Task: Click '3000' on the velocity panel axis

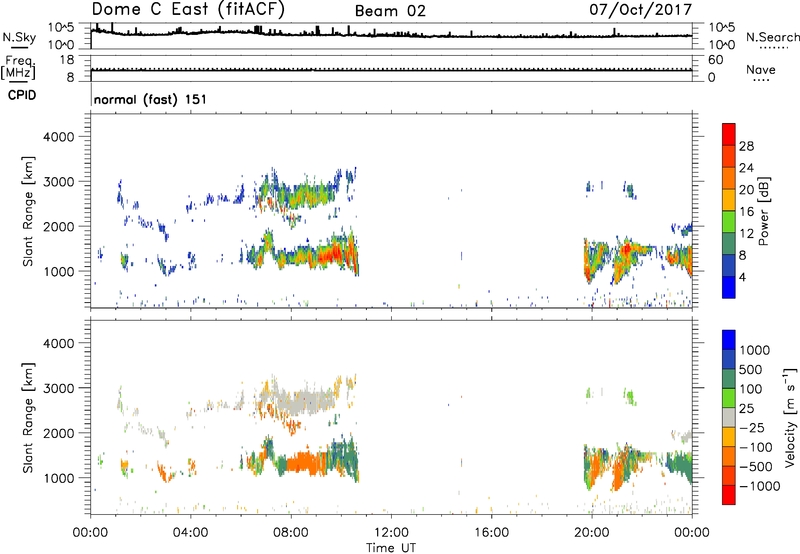Action: point(59,388)
